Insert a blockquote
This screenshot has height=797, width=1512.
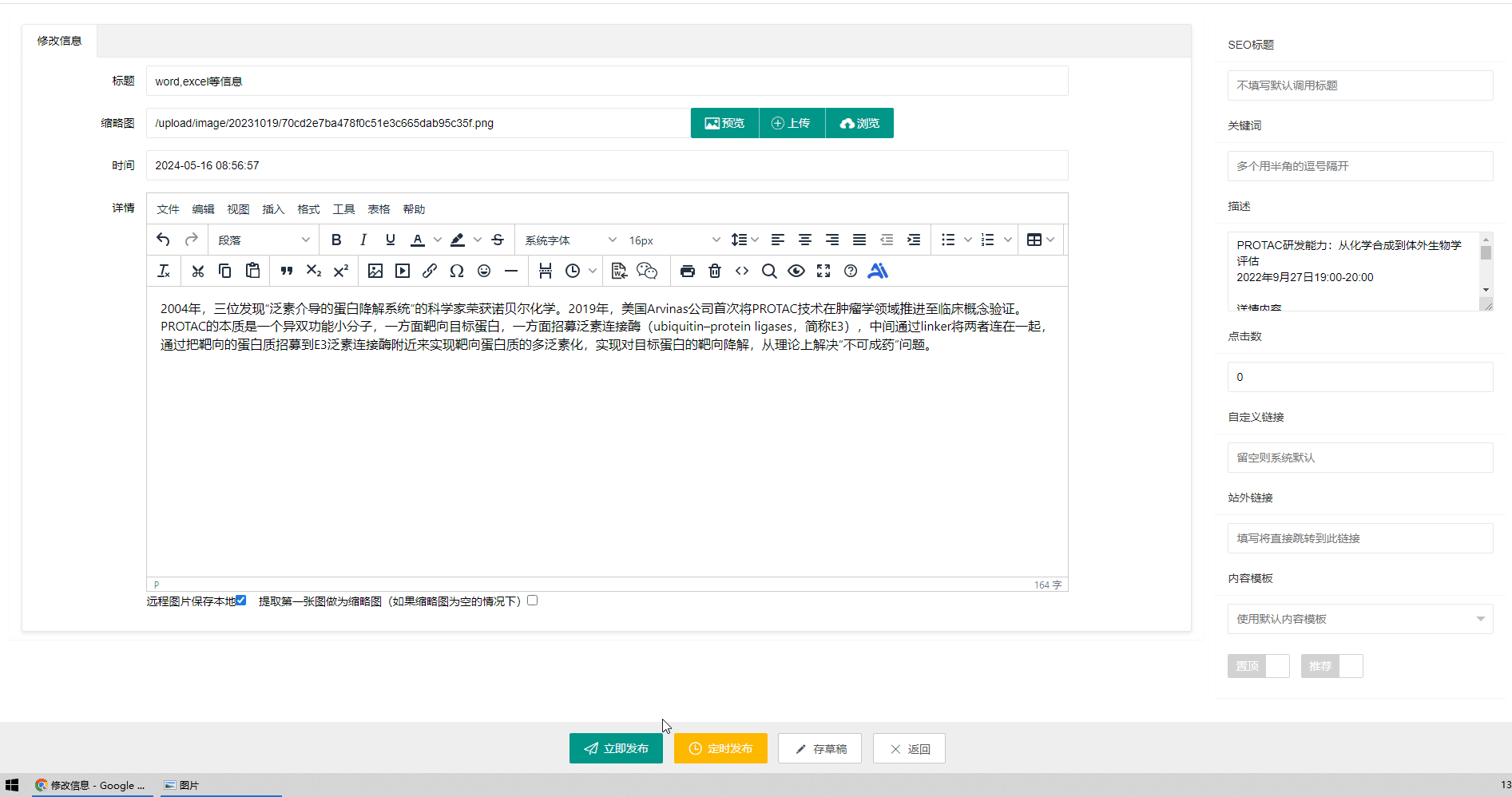[x=287, y=271]
